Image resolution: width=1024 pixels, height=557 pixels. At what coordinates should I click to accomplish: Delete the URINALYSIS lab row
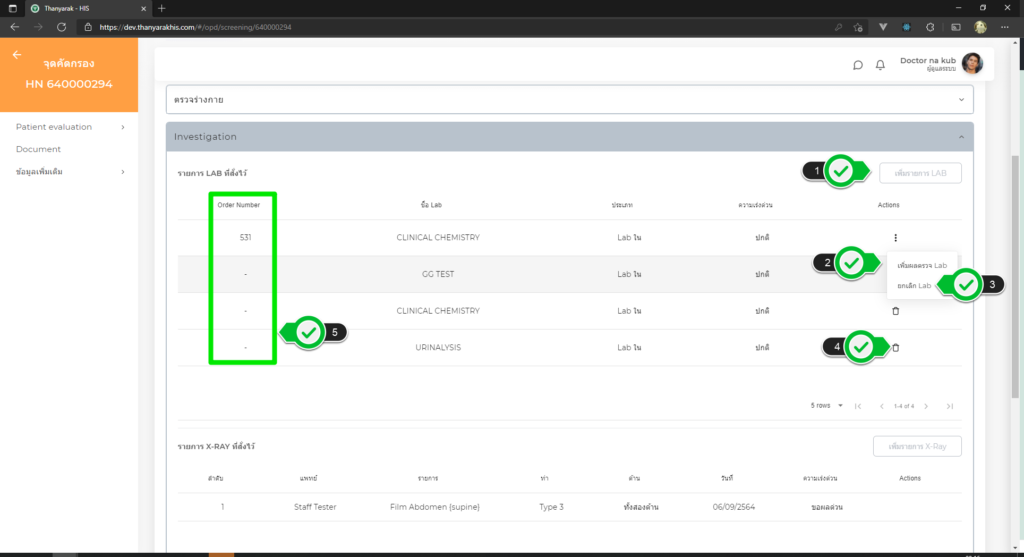point(895,347)
